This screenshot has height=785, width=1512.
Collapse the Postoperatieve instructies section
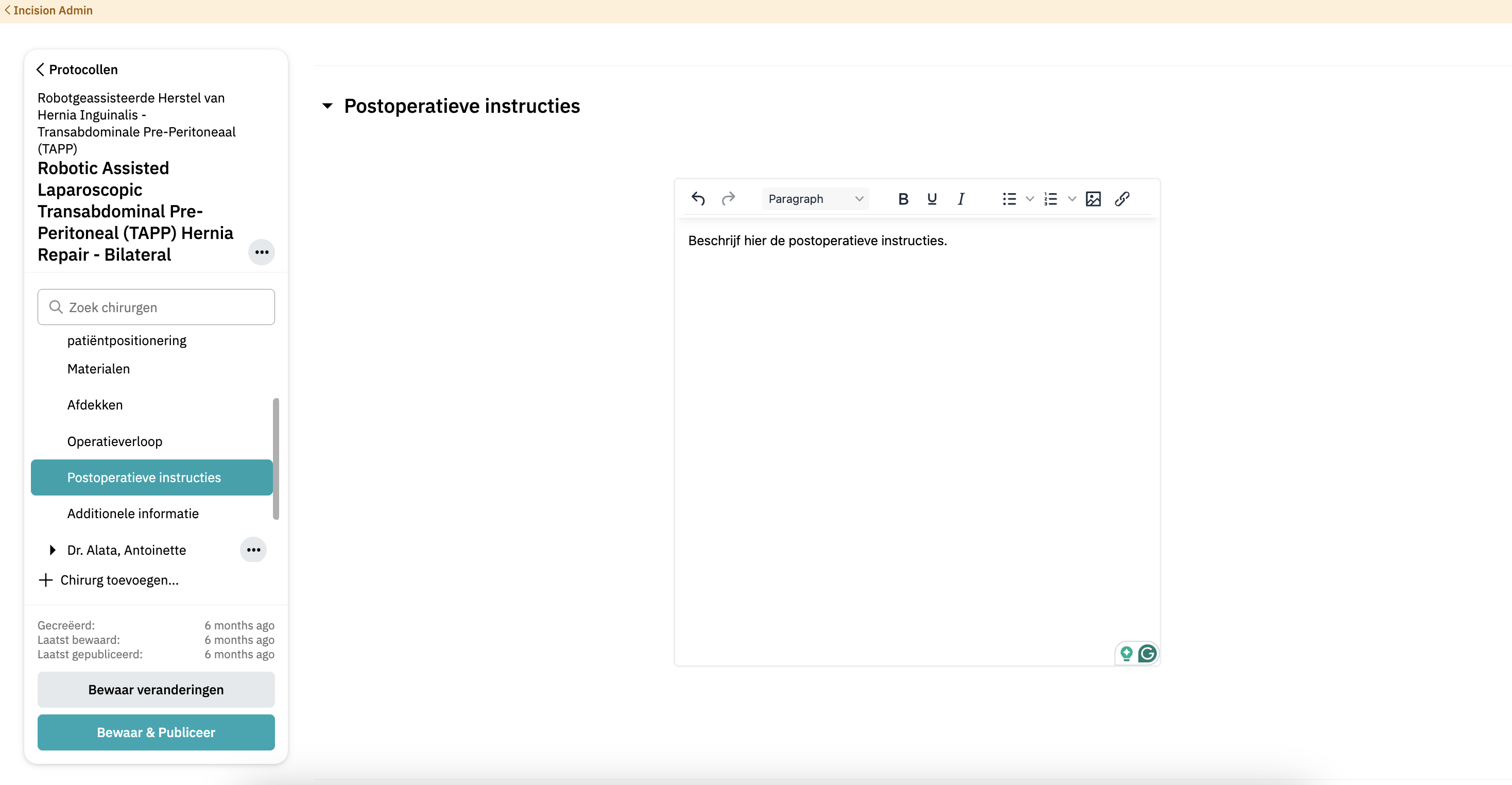(328, 106)
